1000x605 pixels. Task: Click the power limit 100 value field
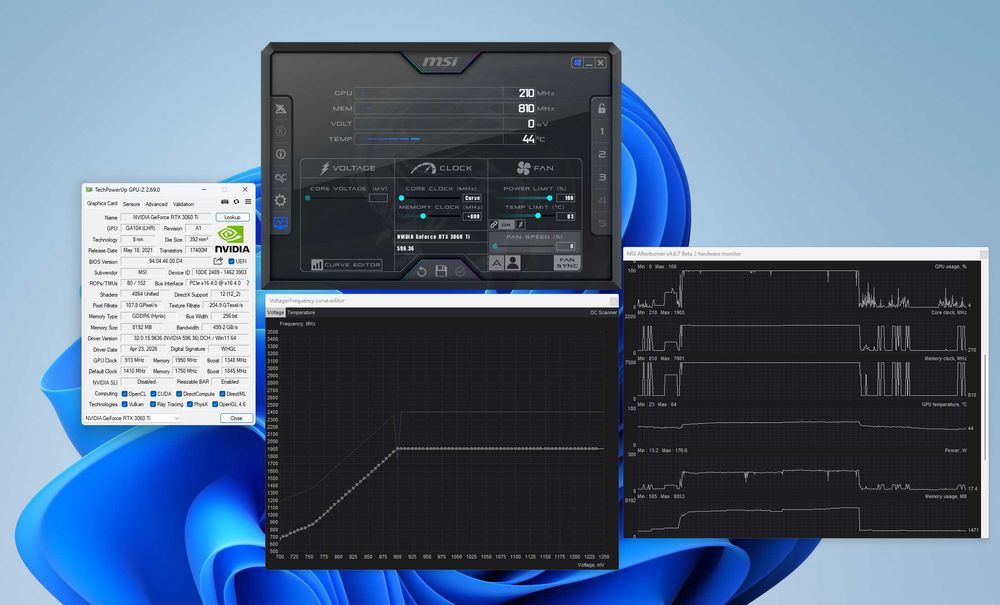[x=566, y=198]
